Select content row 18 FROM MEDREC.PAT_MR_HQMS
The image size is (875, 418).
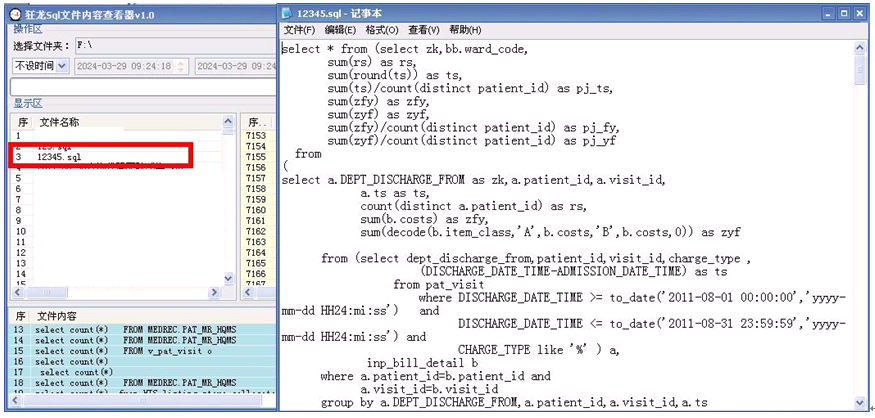point(143,383)
